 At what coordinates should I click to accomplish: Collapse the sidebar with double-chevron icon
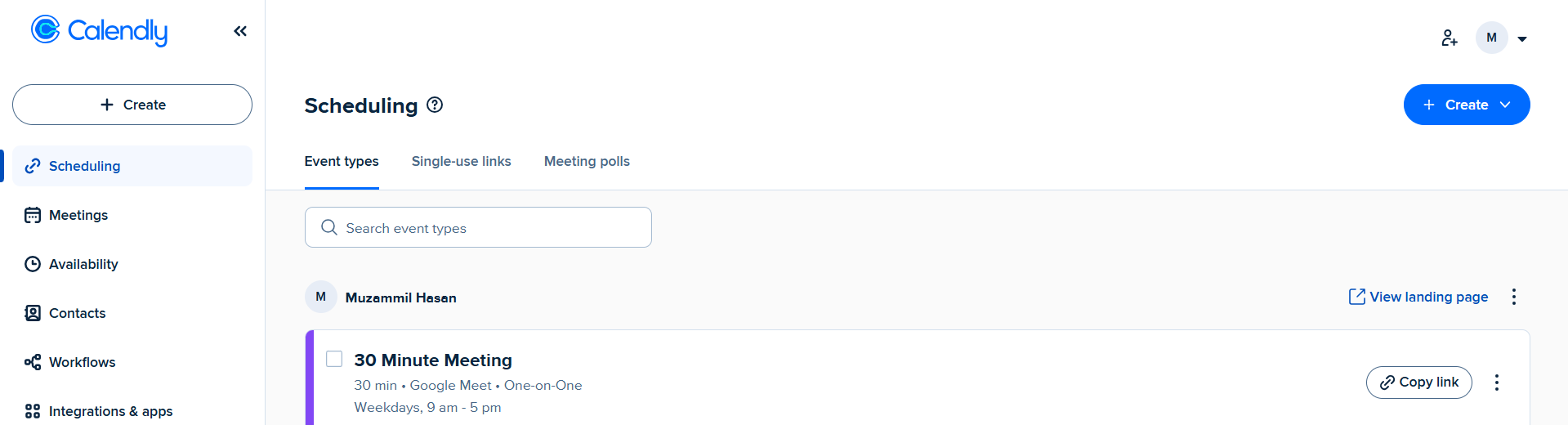tap(240, 31)
